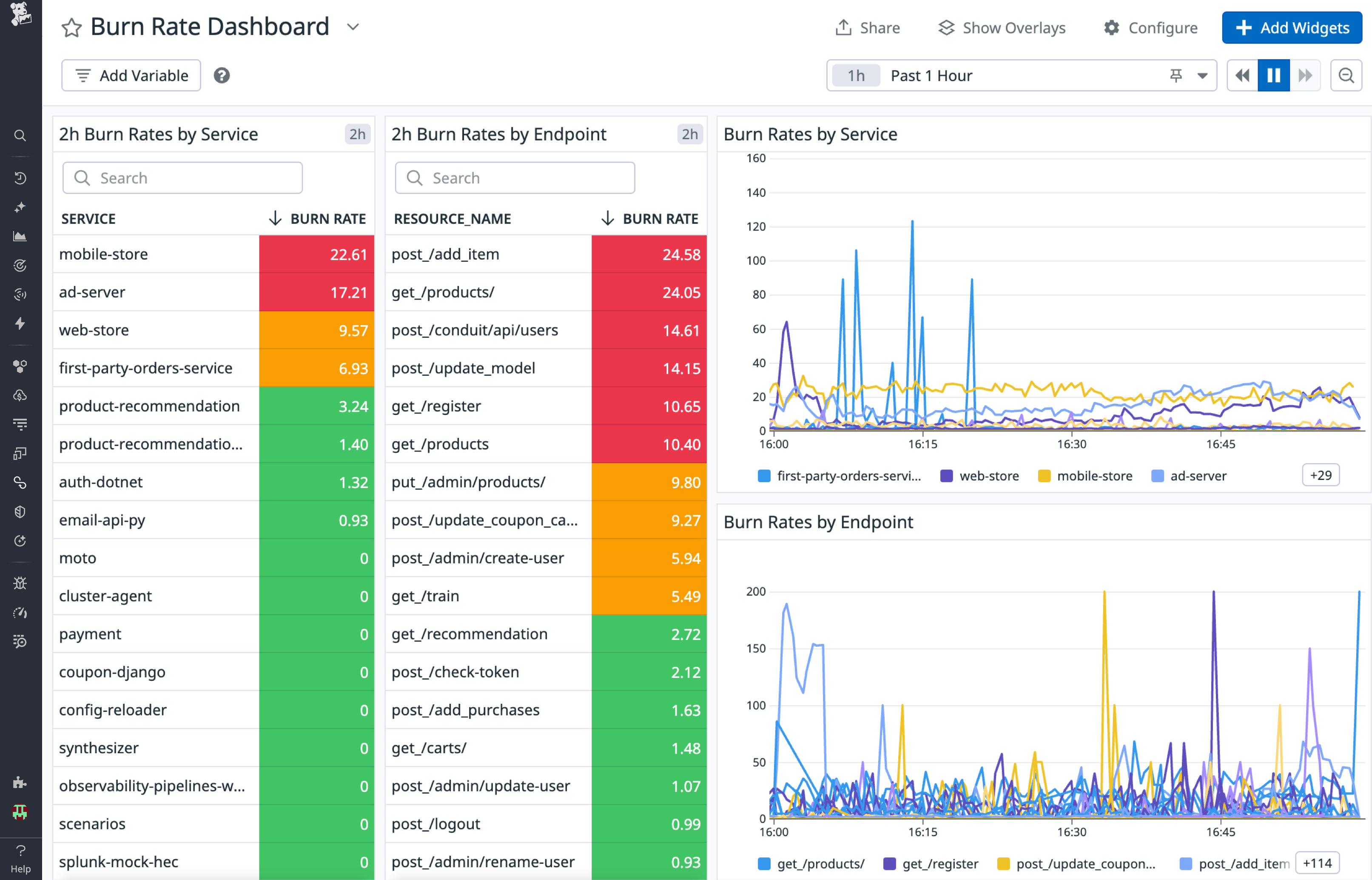Expand the time picker chevron near the pin icon
1372x880 pixels.
click(x=1202, y=75)
